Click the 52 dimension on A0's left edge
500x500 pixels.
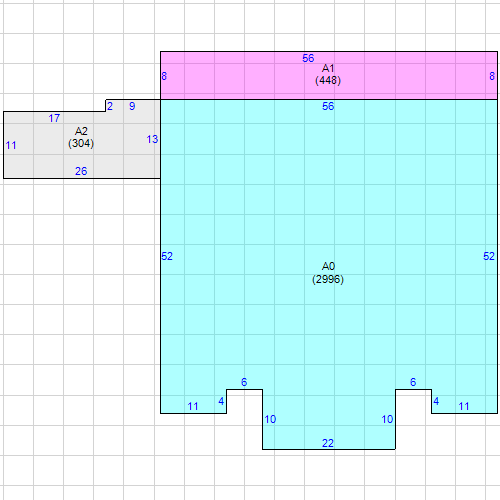pyautogui.click(x=167, y=256)
